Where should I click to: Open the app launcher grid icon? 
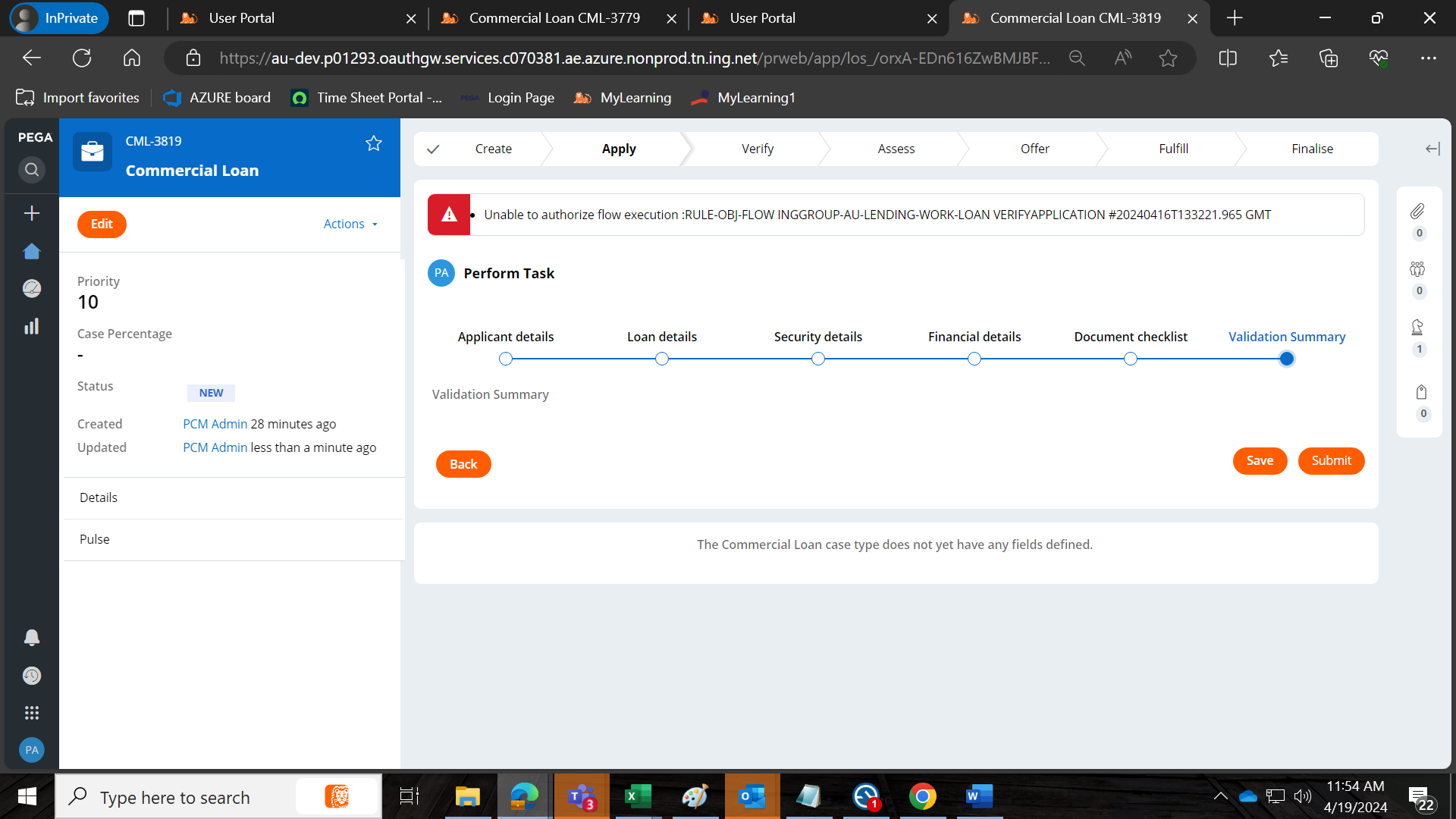tap(31, 712)
